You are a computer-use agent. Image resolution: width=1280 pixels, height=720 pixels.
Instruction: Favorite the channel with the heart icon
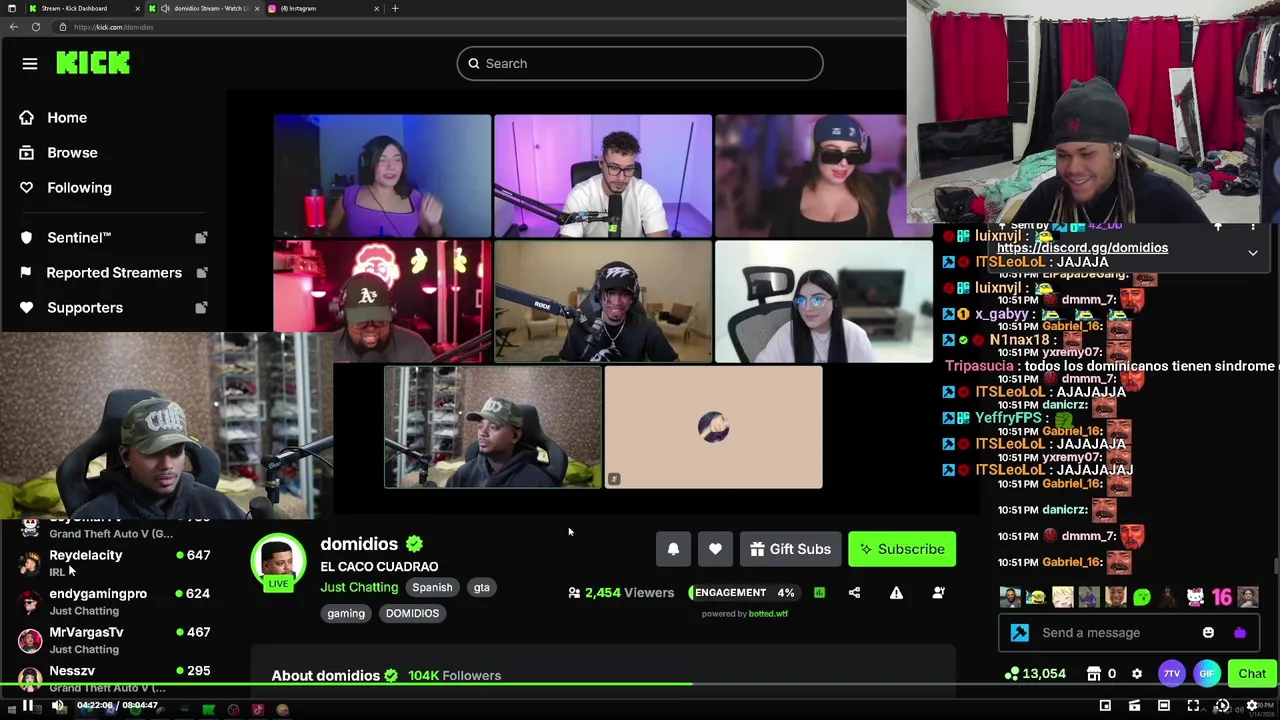tap(715, 549)
